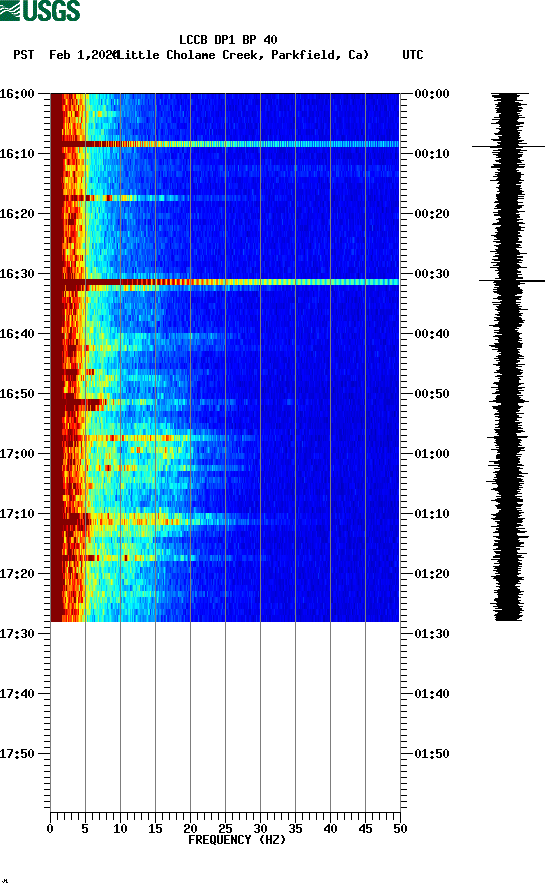Screen dimensions: 552x892
Task: Click the 15 Hz frequency tick label
Action: [155, 829]
